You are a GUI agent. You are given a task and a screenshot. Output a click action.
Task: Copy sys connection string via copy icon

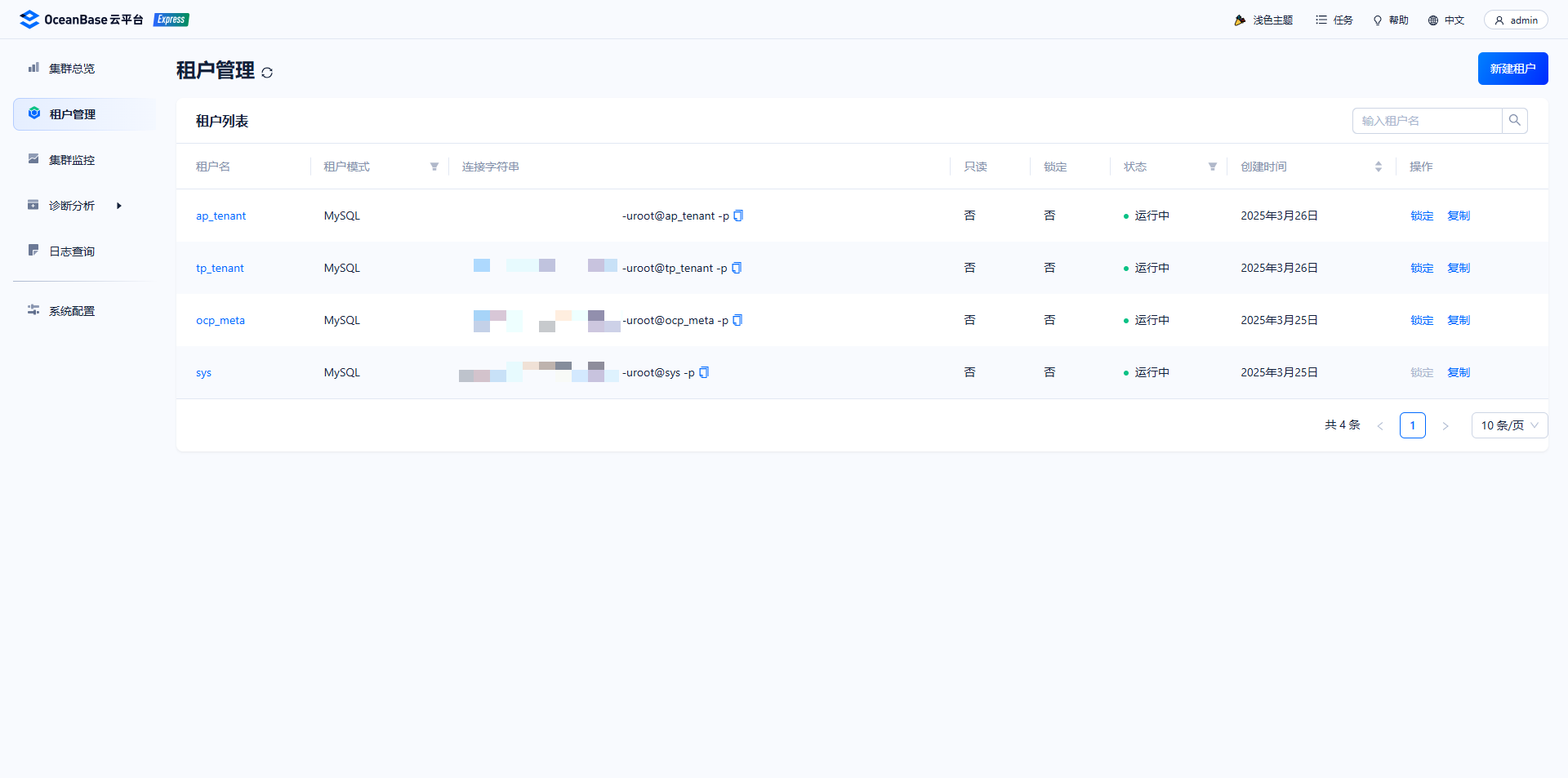pyautogui.click(x=704, y=372)
